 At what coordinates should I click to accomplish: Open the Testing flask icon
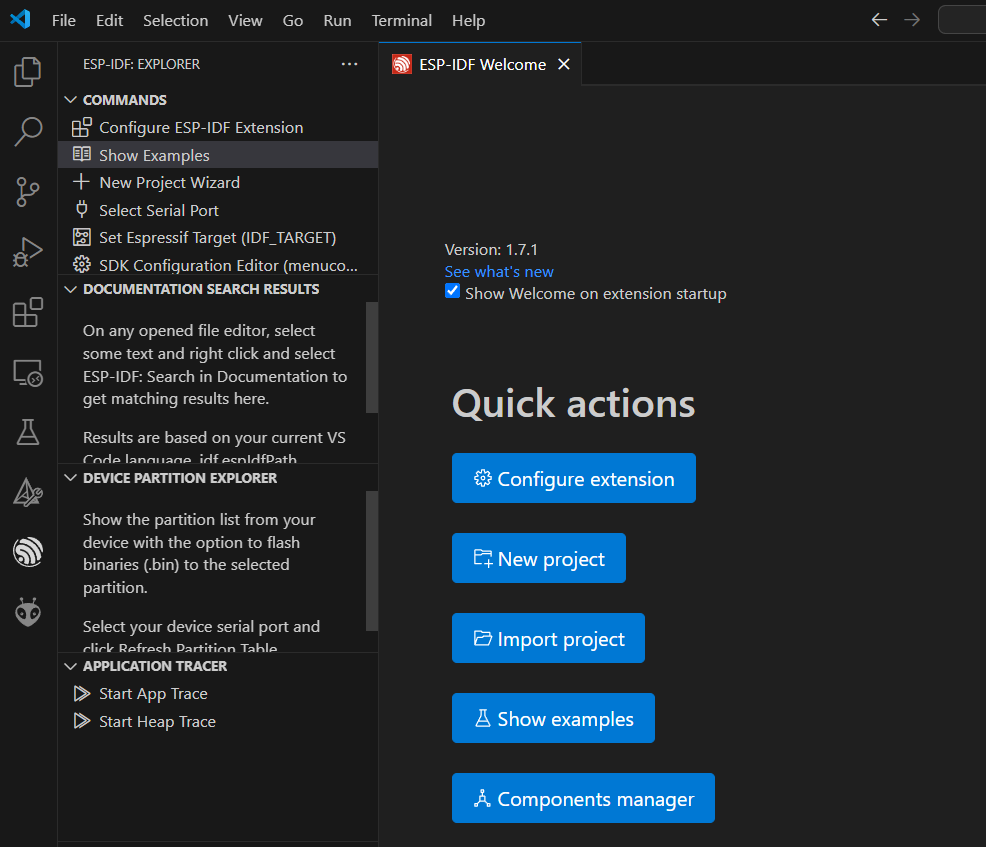pos(28,432)
